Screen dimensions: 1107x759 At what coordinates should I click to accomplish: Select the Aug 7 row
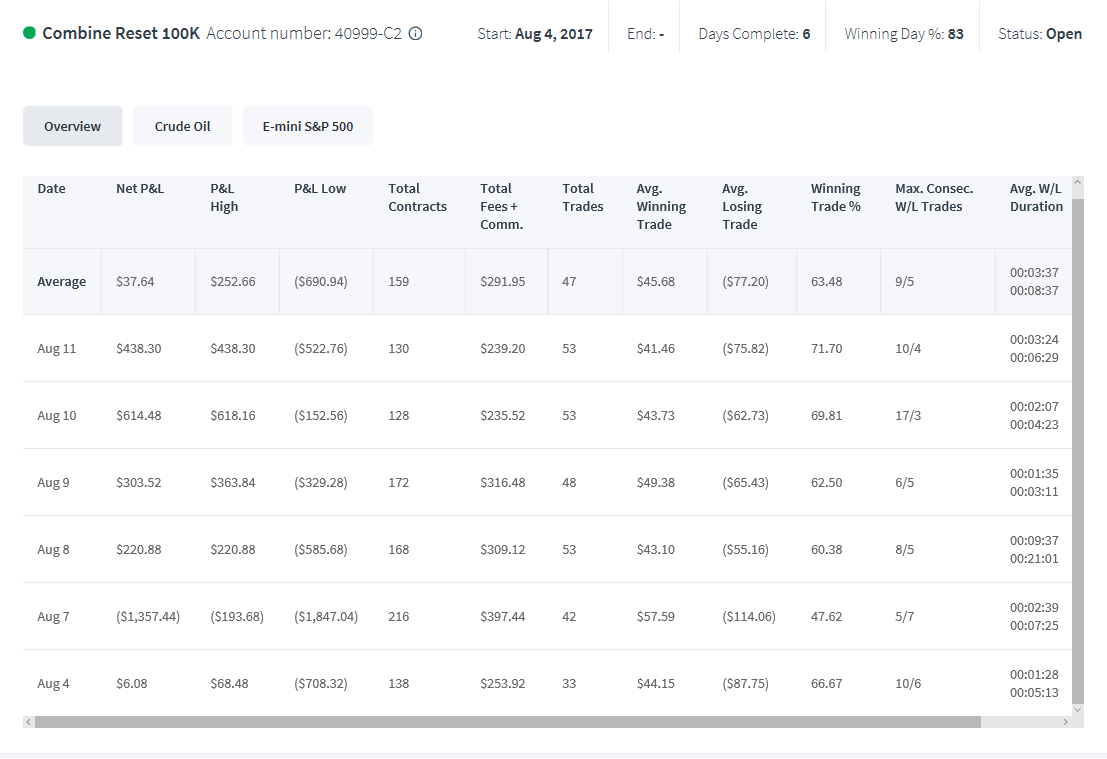click(547, 616)
